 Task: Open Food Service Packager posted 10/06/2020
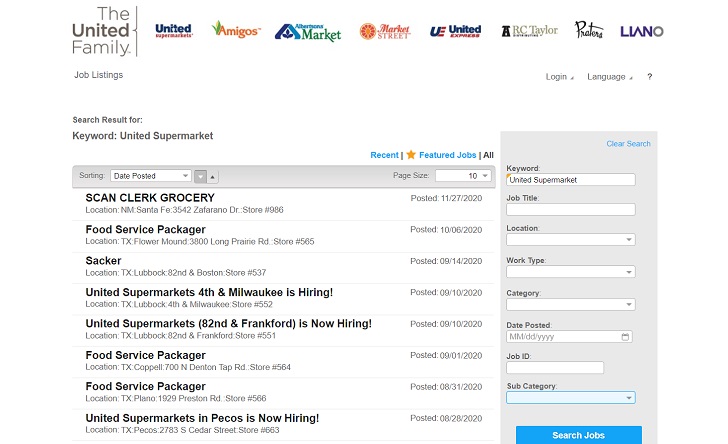[x=145, y=229]
